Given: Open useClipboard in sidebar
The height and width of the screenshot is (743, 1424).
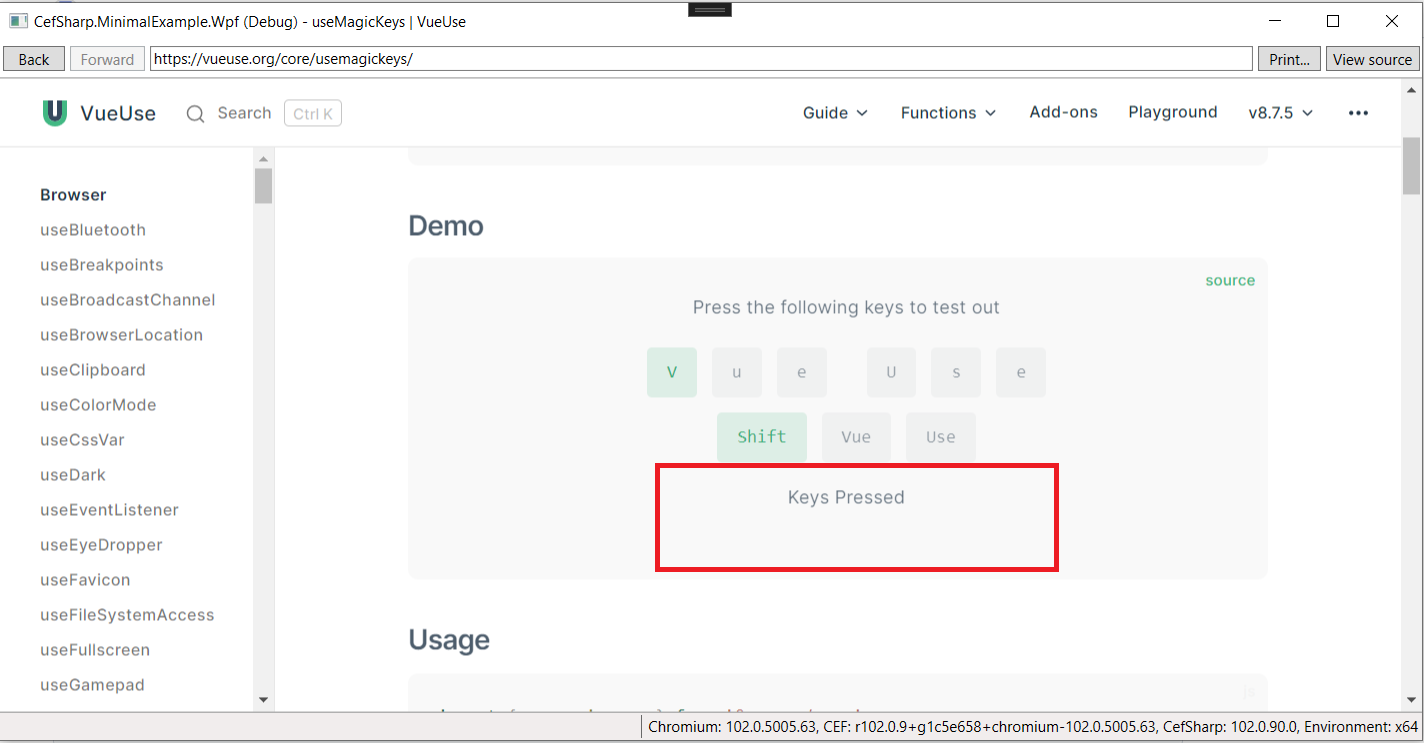Looking at the screenshot, I should pyautogui.click(x=93, y=370).
